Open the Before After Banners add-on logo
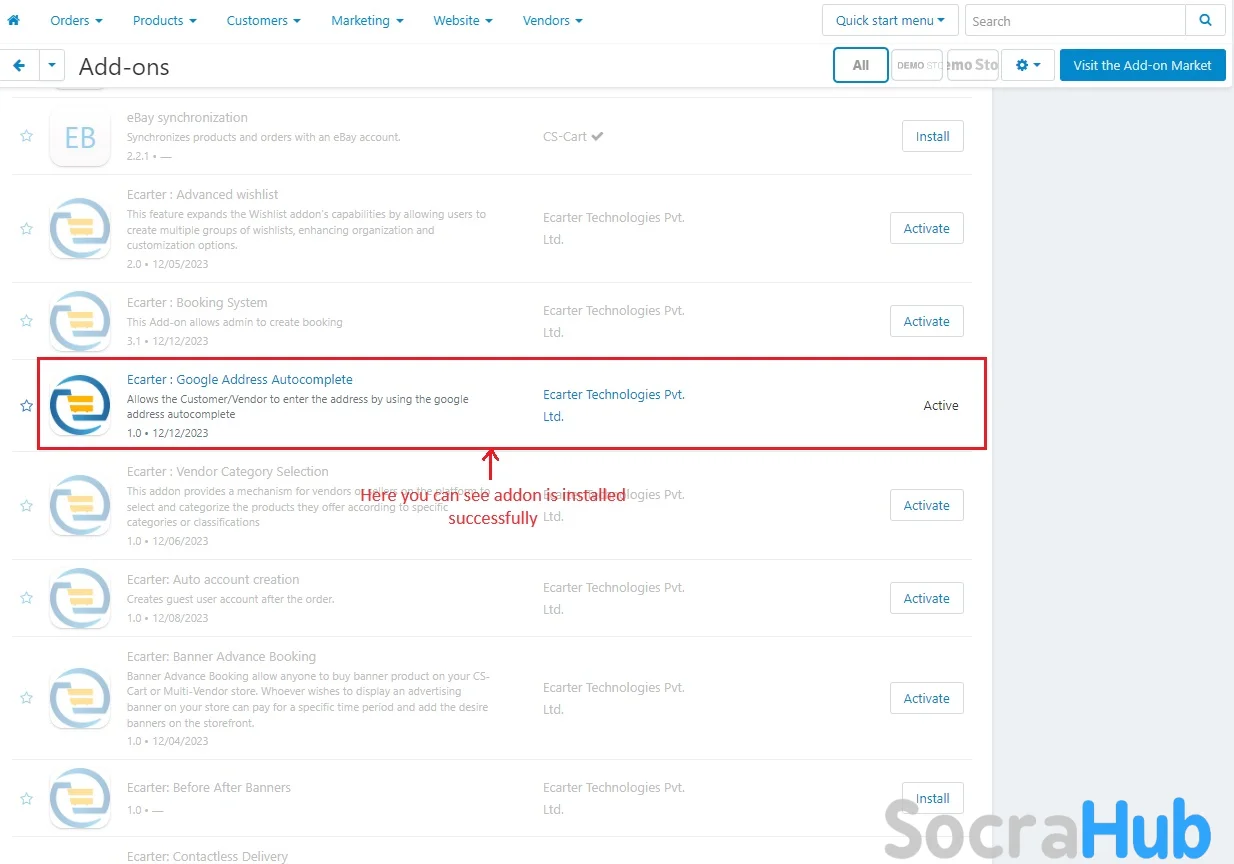 tap(80, 798)
